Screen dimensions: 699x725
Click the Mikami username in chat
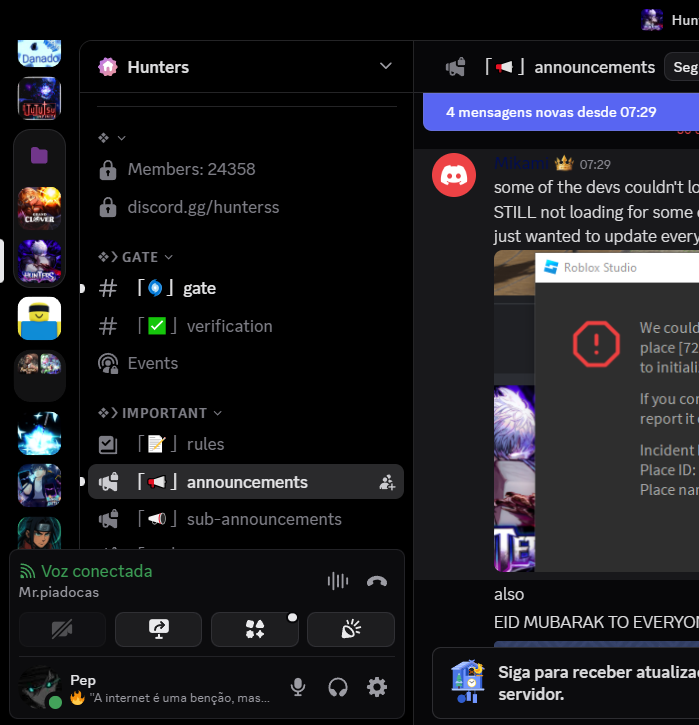click(521, 163)
